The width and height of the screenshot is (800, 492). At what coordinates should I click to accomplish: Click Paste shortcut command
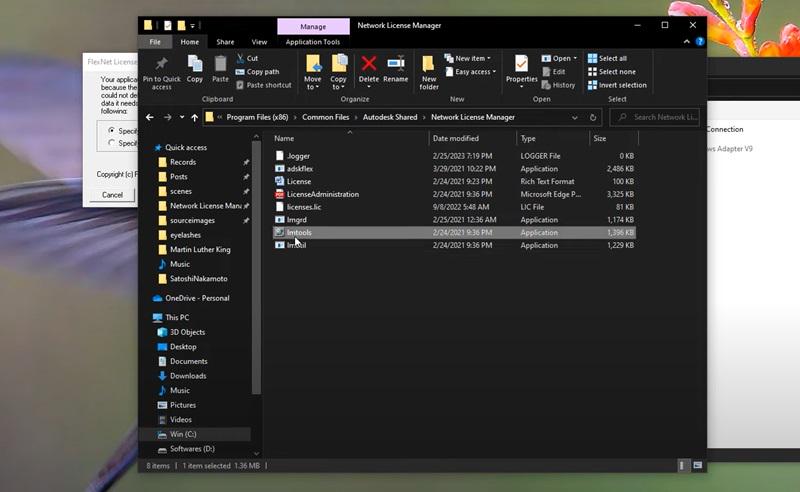[x=264, y=85]
